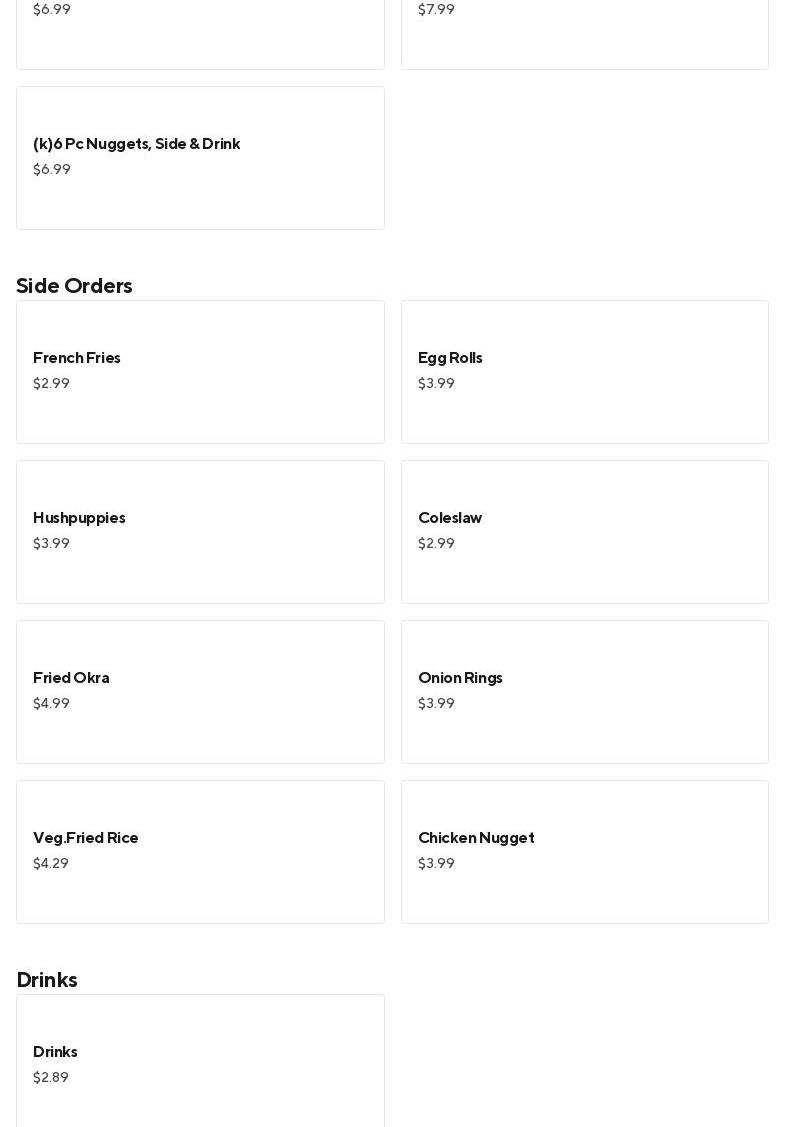
Task: Click the $3.99 price under Egg Rolls
Action: point(436,383)
